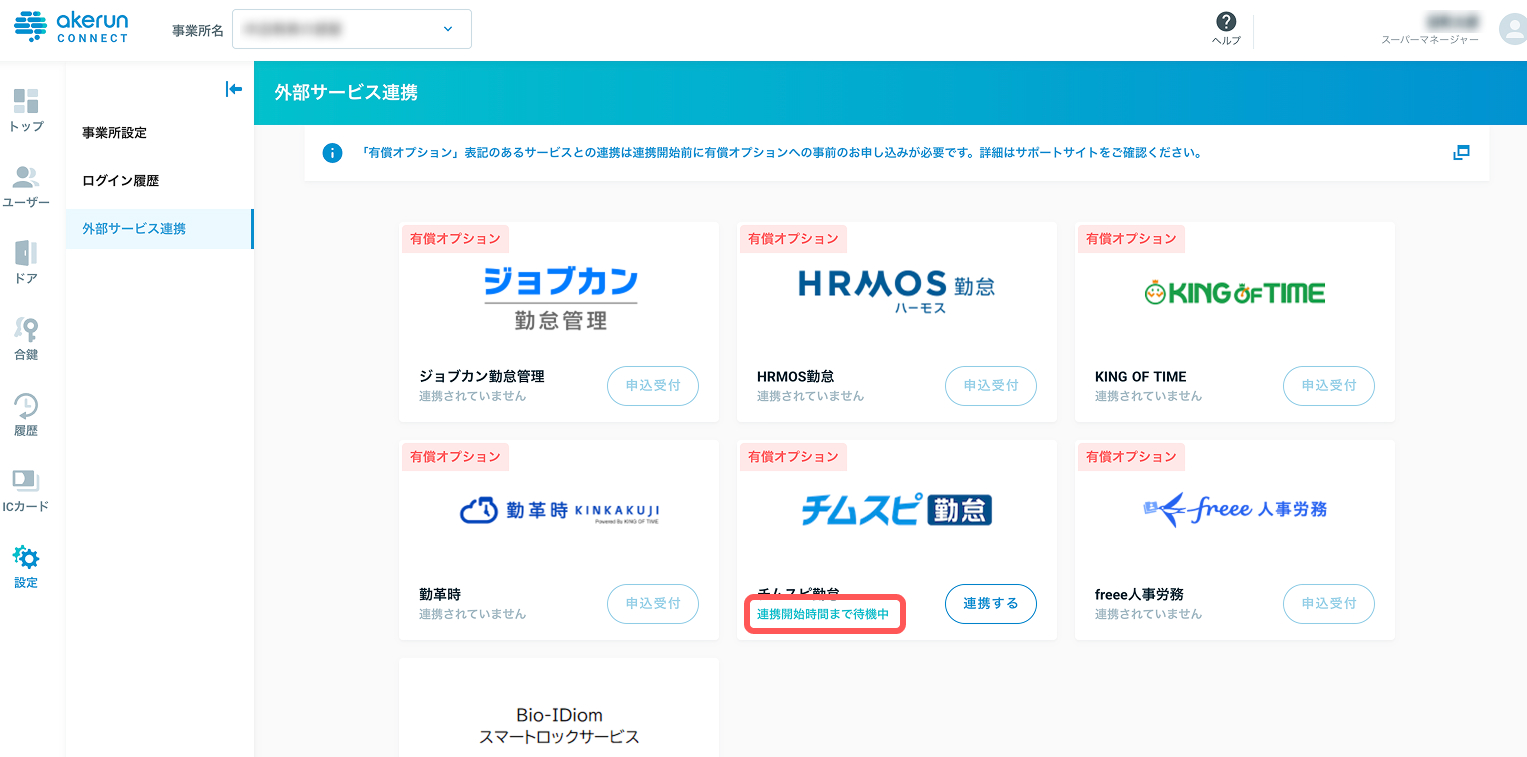The width and height of the screenshot is (1527, 757).
Task: Click the 有償オプション badge on HRMOS card
Action: (793, 239)
